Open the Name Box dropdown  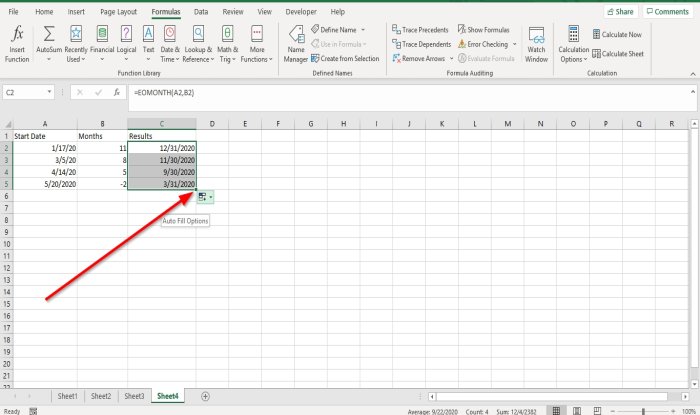point(49,92)
